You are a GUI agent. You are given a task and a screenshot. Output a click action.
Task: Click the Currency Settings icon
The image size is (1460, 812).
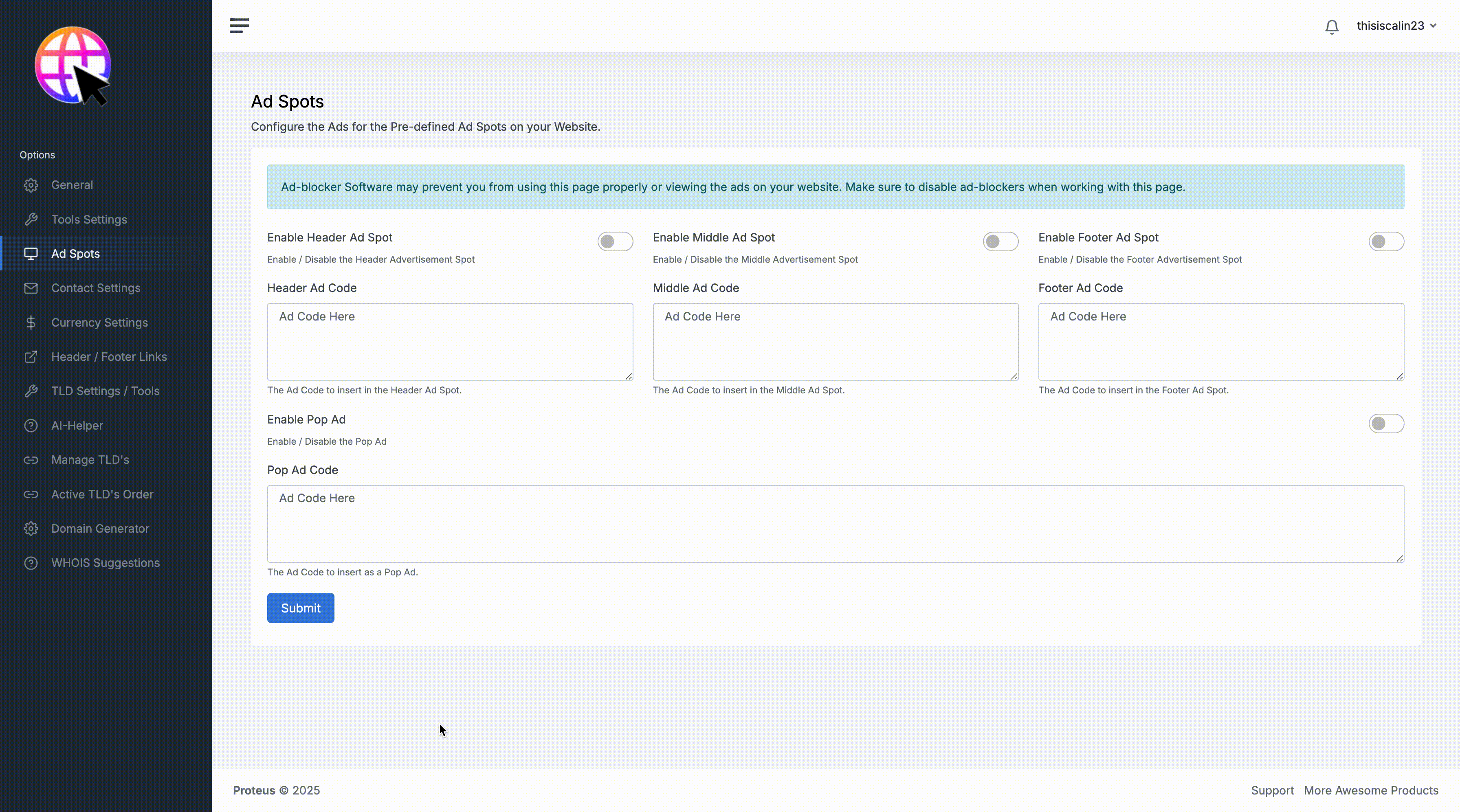[30, 322]
